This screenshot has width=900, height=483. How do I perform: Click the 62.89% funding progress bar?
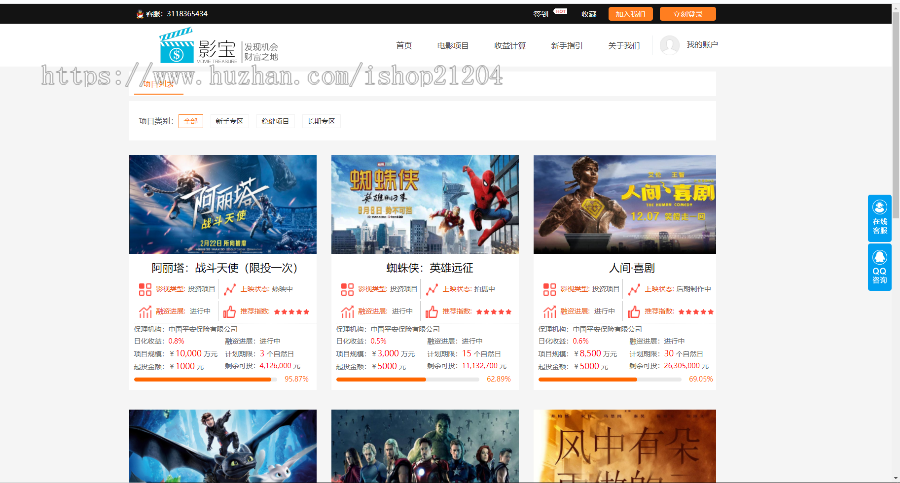point(408,380)
